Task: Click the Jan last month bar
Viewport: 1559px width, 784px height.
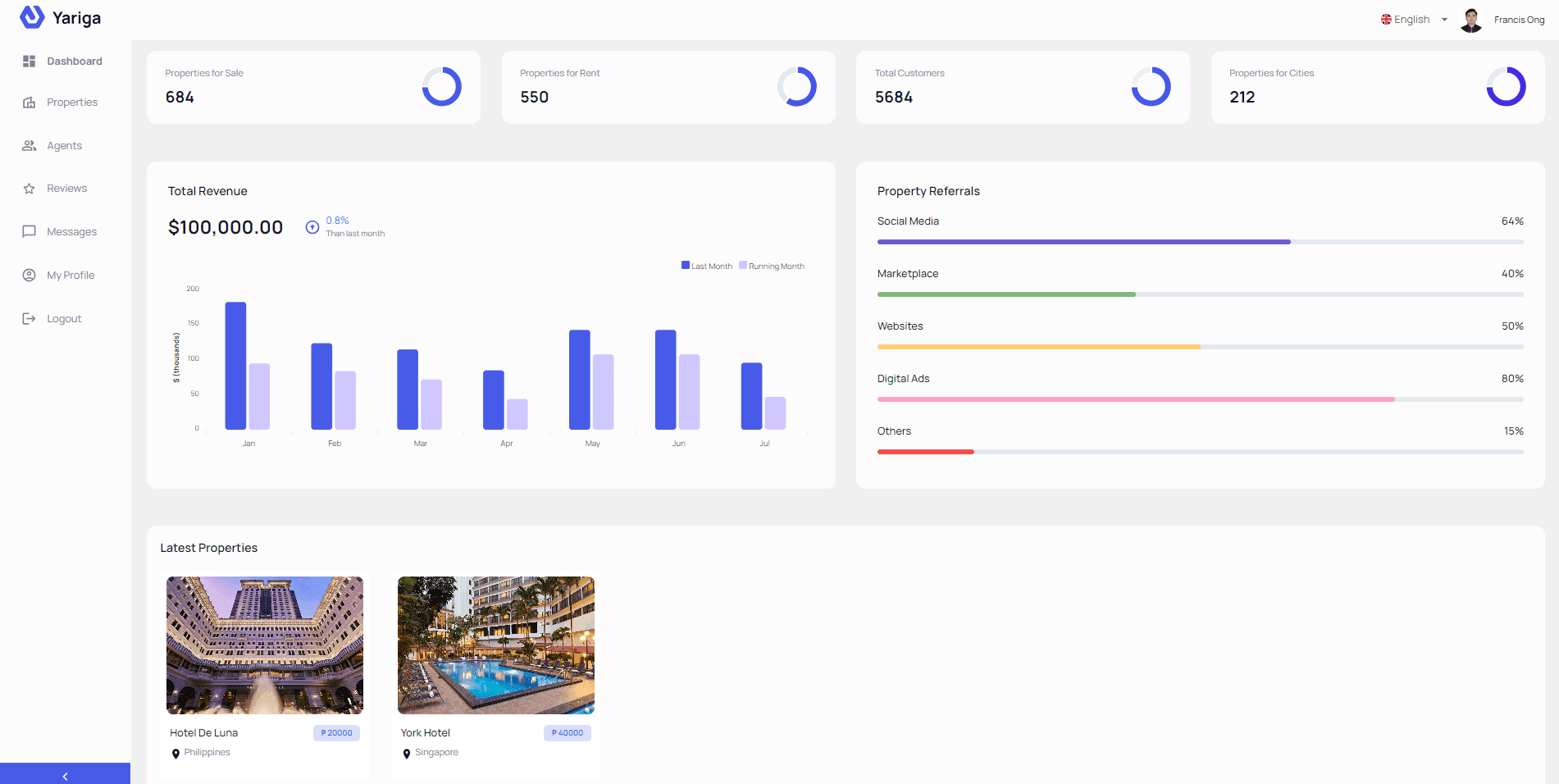Action: click(236, 366)
